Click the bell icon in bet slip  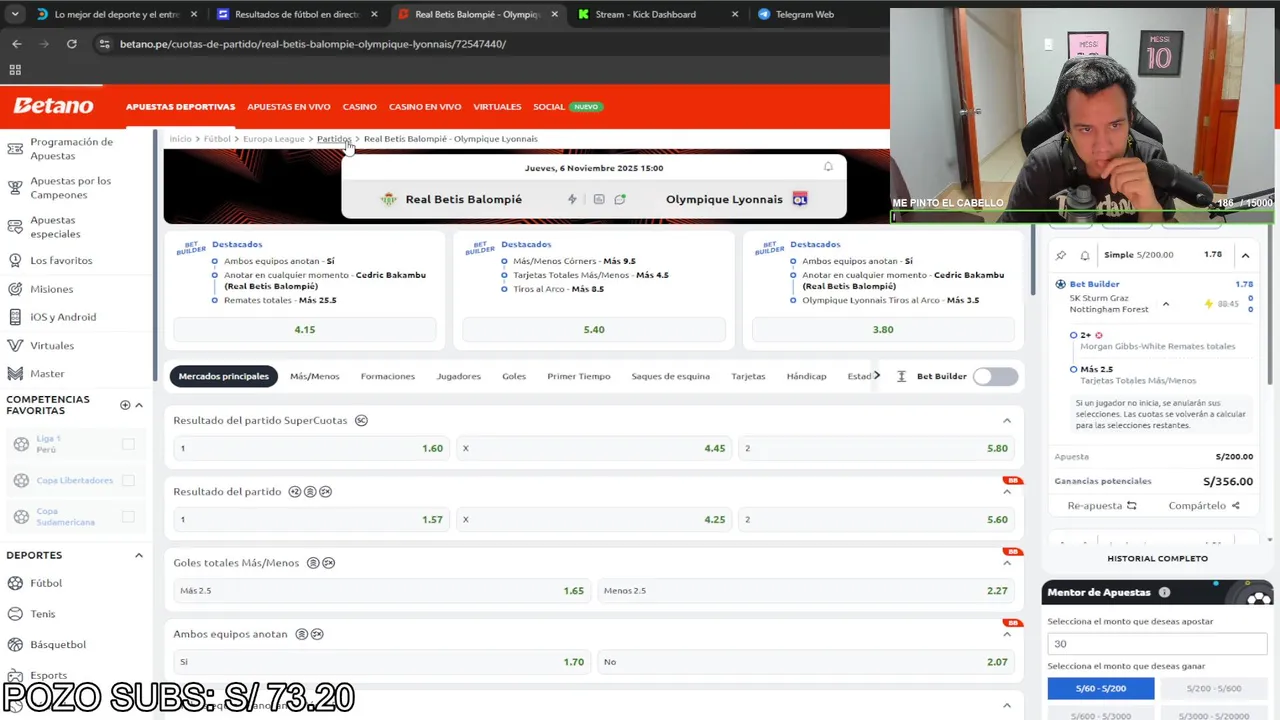pyautogui.click(x=1084, y=255)
